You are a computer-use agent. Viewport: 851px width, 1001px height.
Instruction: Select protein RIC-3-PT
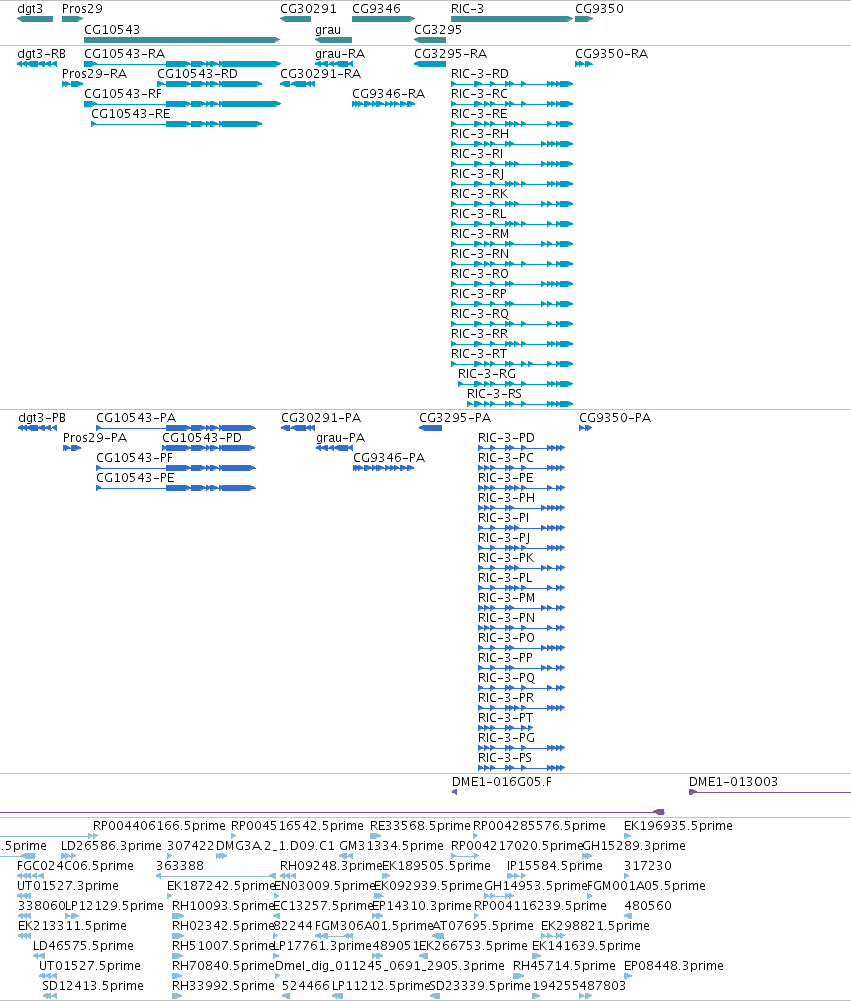point(506,728)
